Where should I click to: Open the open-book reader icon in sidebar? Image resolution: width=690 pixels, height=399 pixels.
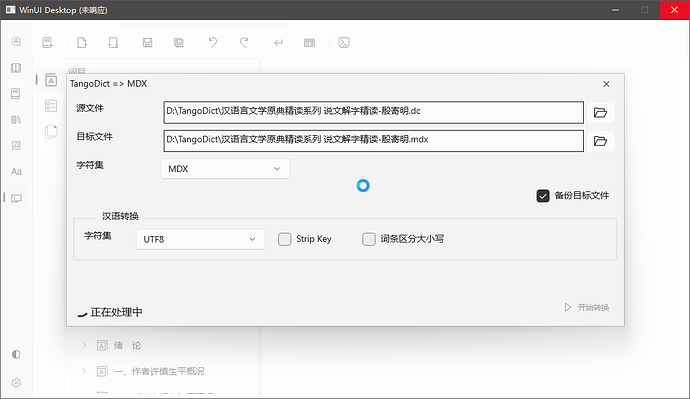click(x=16, y=68)
